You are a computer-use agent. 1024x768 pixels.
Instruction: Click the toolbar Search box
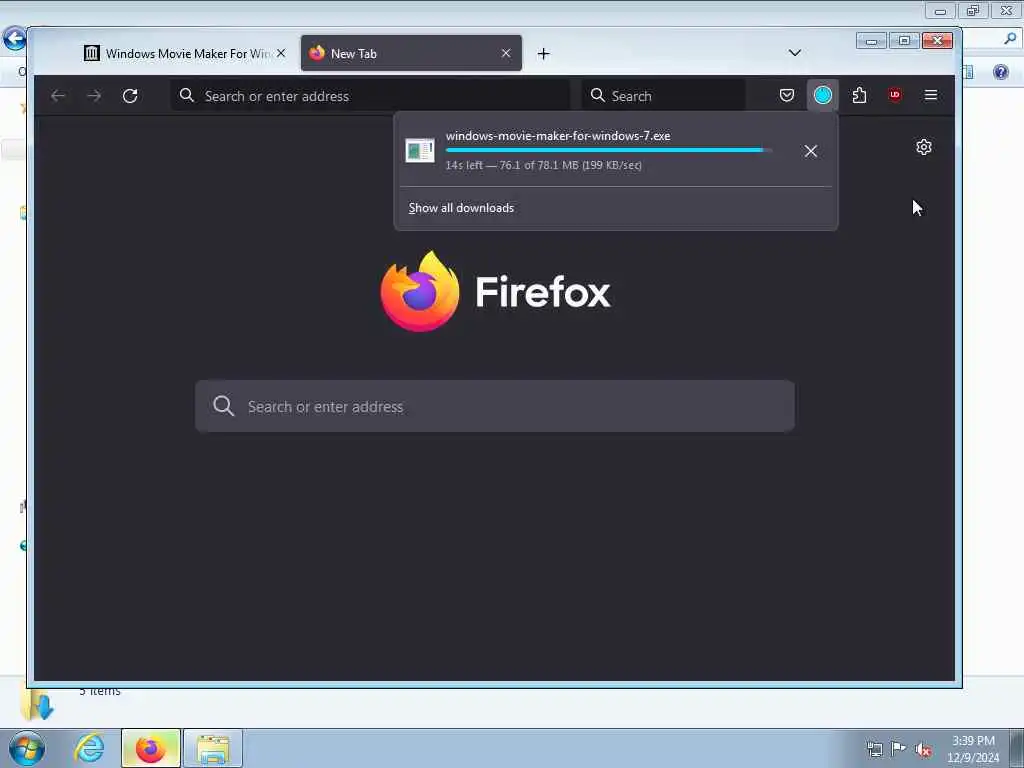click(663, 96)
